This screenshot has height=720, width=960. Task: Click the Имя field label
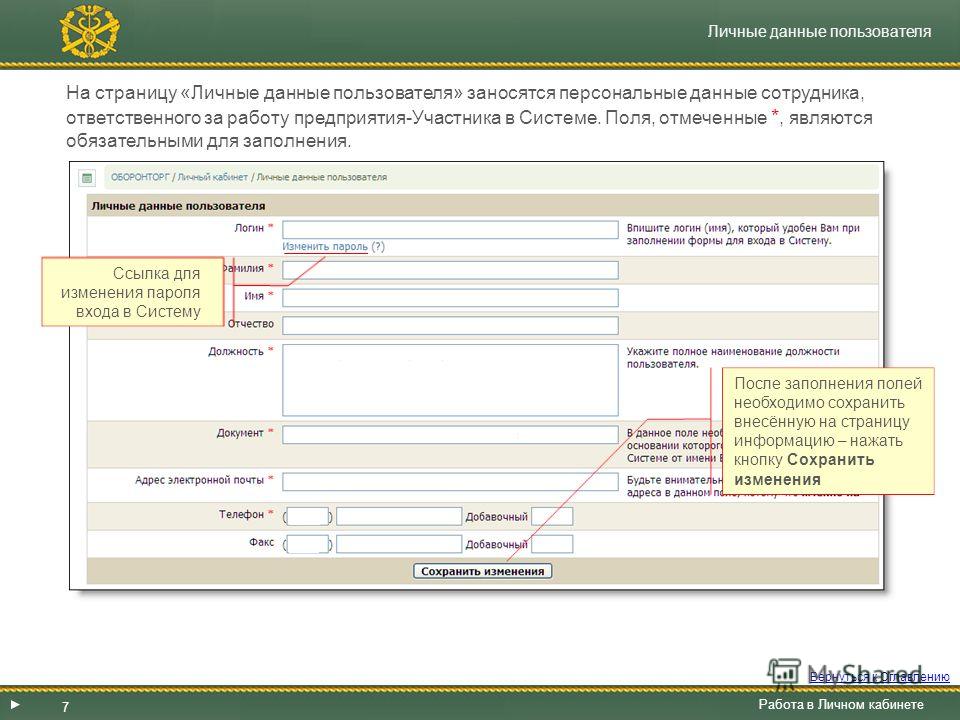(254, 296)
